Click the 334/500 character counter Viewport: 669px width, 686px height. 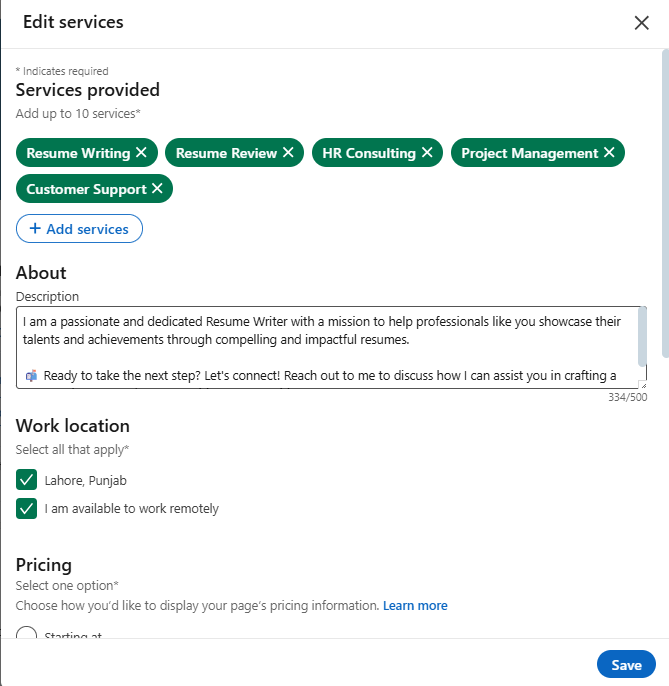627,397
